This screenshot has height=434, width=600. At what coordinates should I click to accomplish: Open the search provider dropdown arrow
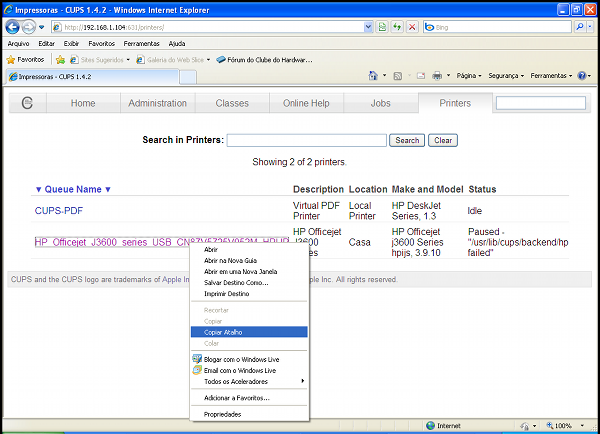tap(590, 27)
